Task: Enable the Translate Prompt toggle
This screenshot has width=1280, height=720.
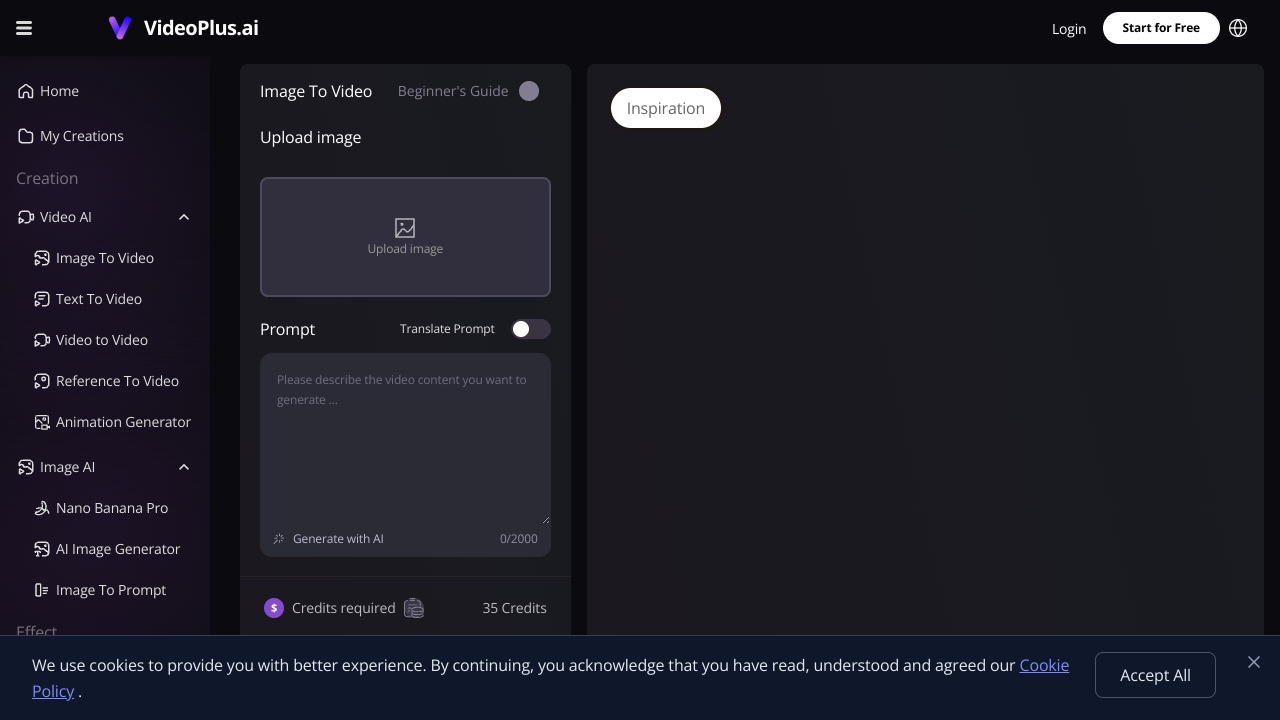Action: point(531,329)
